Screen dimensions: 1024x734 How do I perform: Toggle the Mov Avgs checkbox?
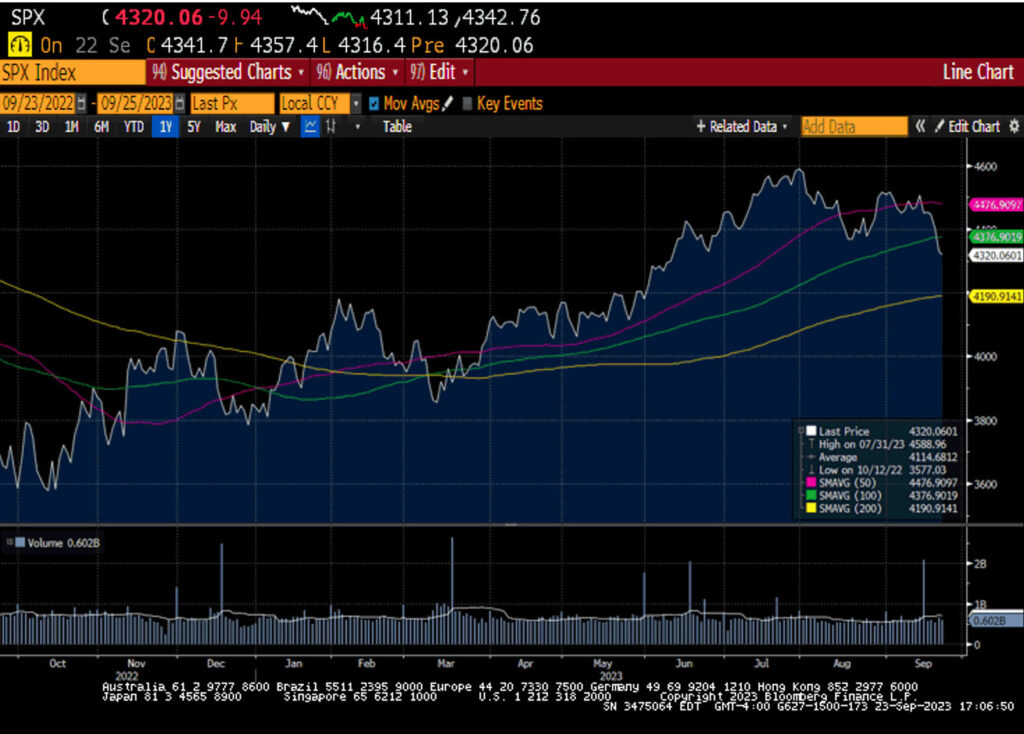(374, 103)
